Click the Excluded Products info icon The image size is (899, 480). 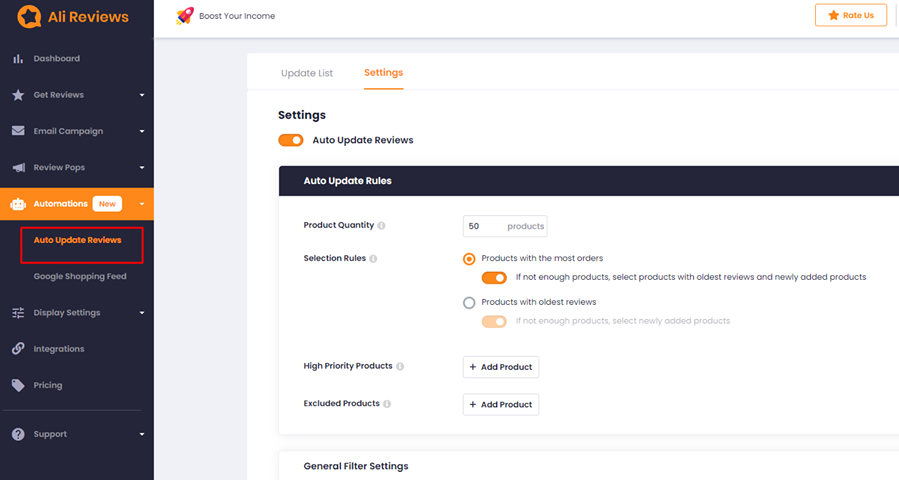(387, 404)
